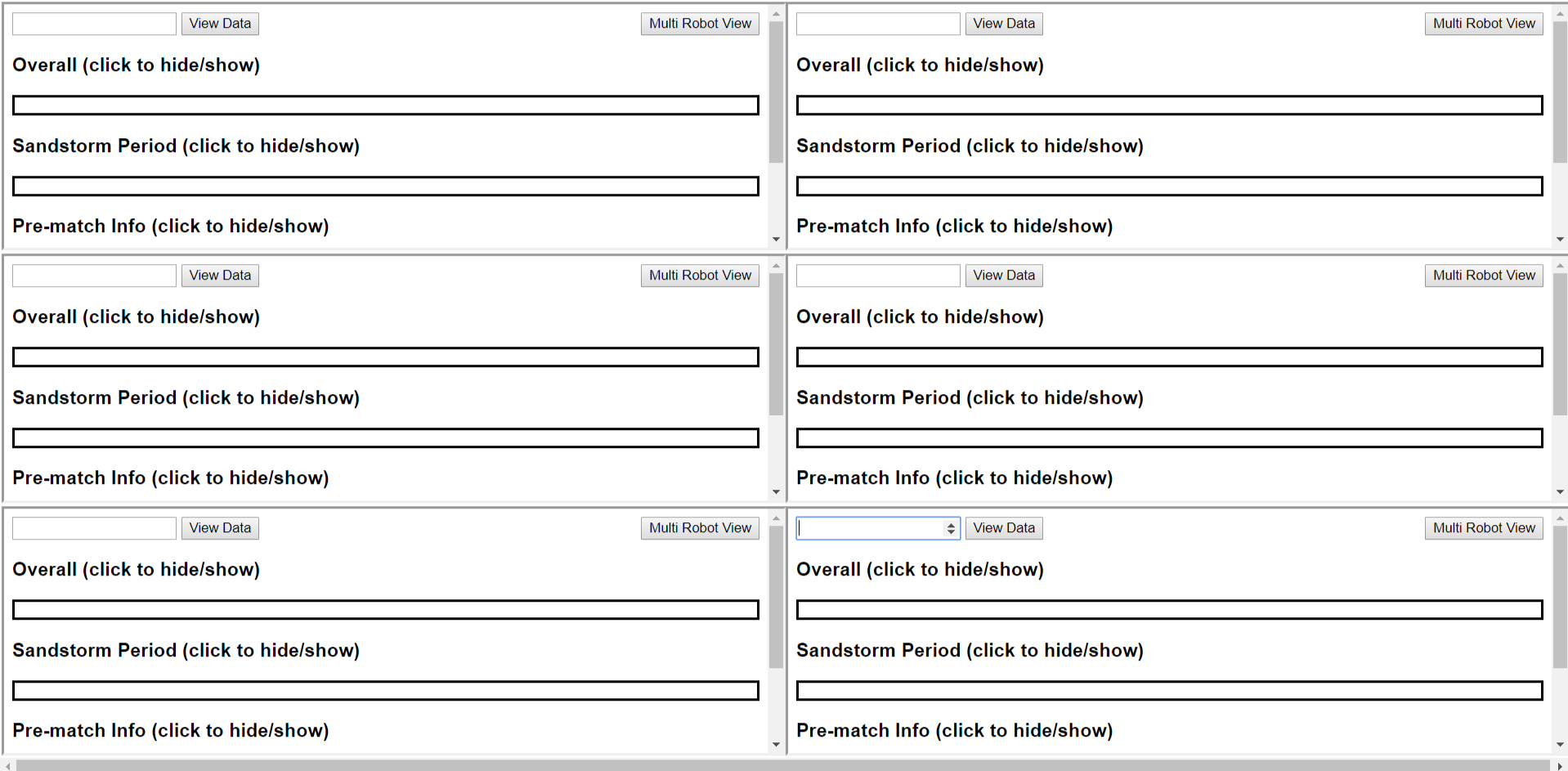Screen dimensions: 1568x771
Task: Toggle Sandstorm Period section in middle-right panel
Action: click(970, 398)
